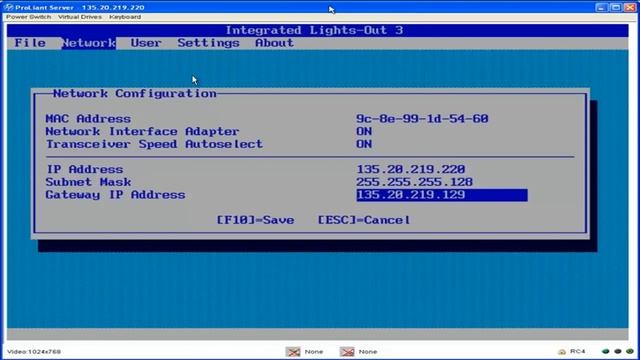Toggle Transceiver Speed Autoselect ON value
This screenshot has width=640, height=360.
[x=364, y=144]
